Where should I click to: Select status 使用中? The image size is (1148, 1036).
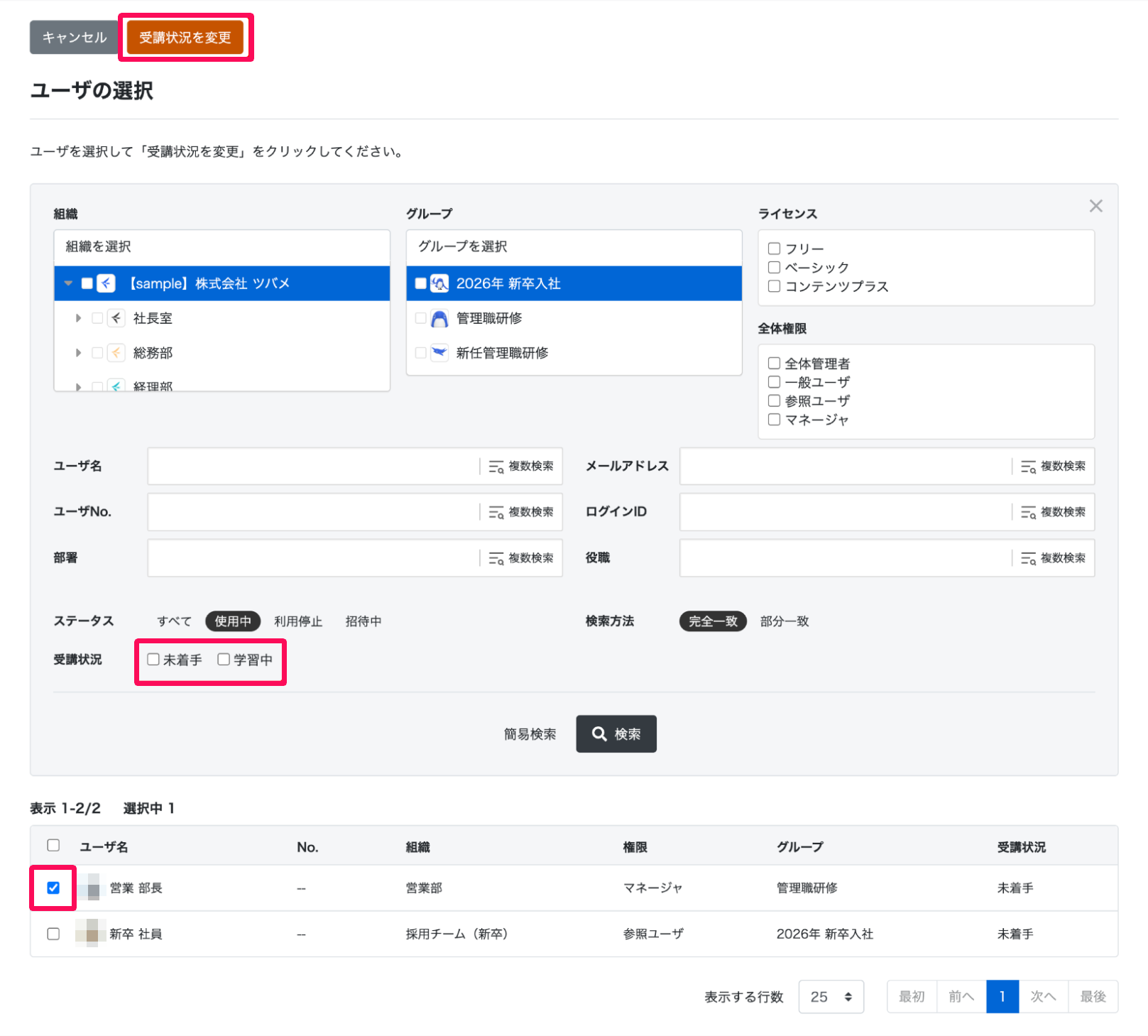233,621
